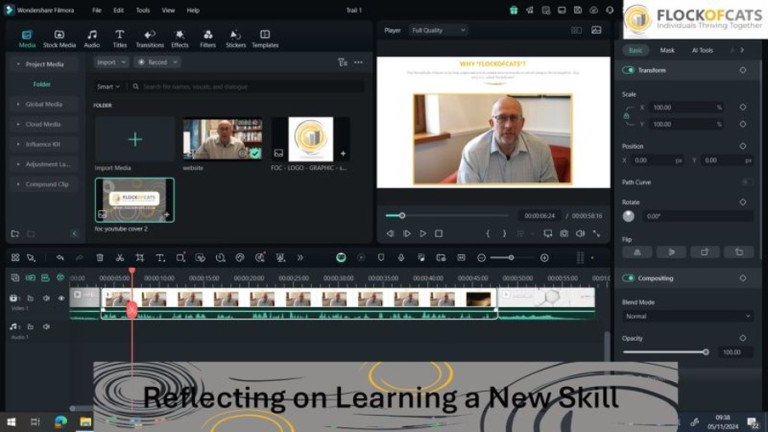The height and width of the screenshot is (432, 768).
Task: Open media panel more options dots
Action: click(x=359, y=62)
